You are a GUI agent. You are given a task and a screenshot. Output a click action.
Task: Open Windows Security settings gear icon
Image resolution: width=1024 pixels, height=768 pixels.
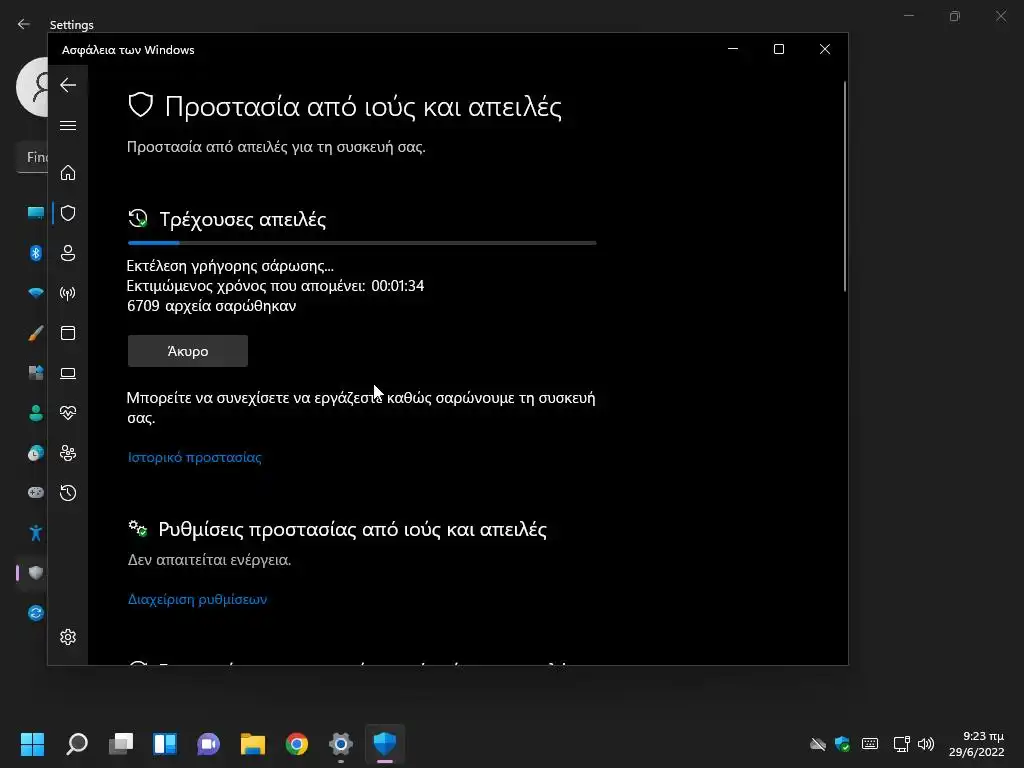(x=68, y=637)
